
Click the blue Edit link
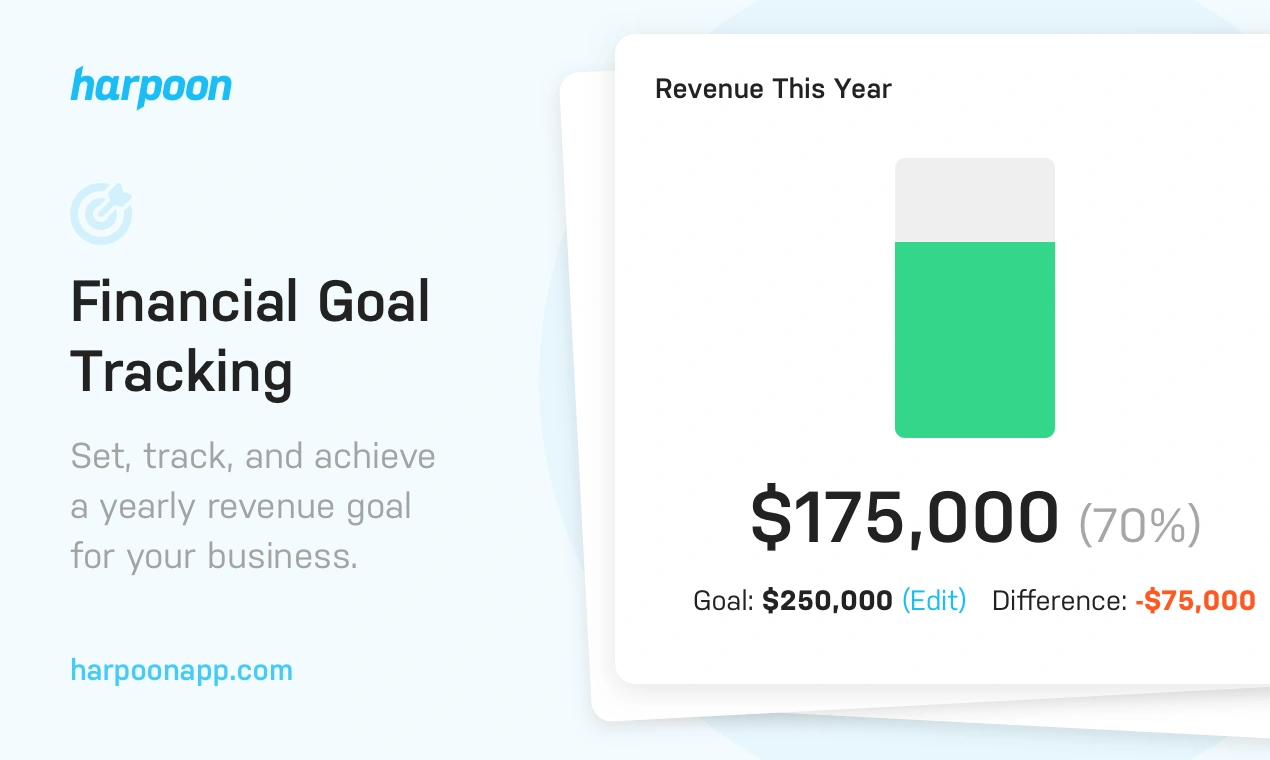point(934,600)
